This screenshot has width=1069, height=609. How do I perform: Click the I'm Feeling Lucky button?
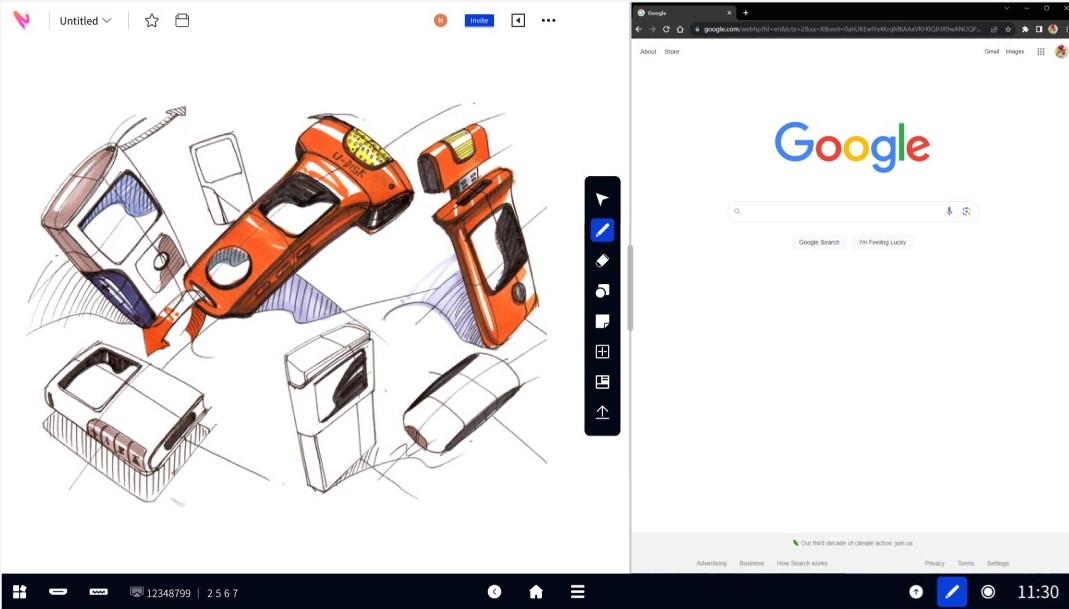pos(884,242)
